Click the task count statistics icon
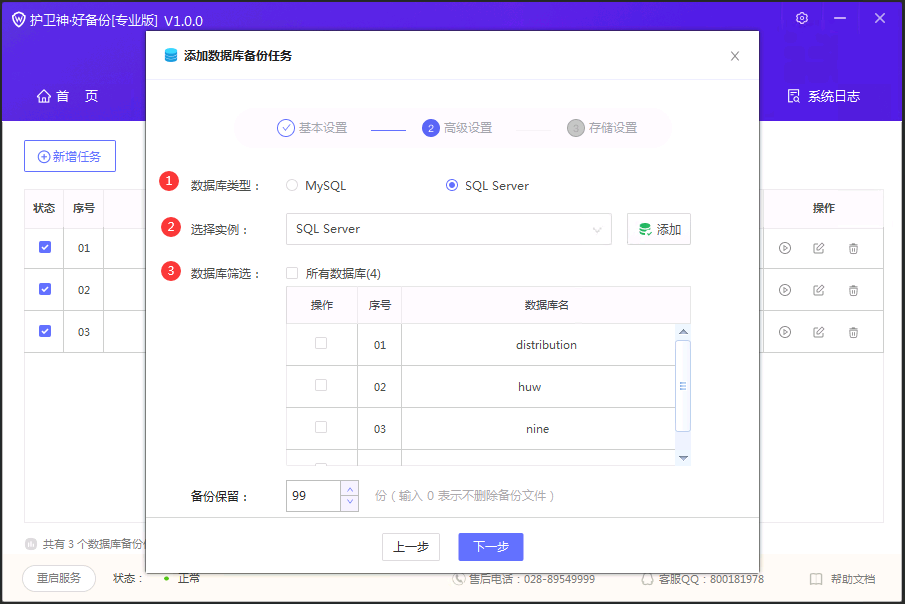Screen dimensions: 905x604 coord(31,544)
